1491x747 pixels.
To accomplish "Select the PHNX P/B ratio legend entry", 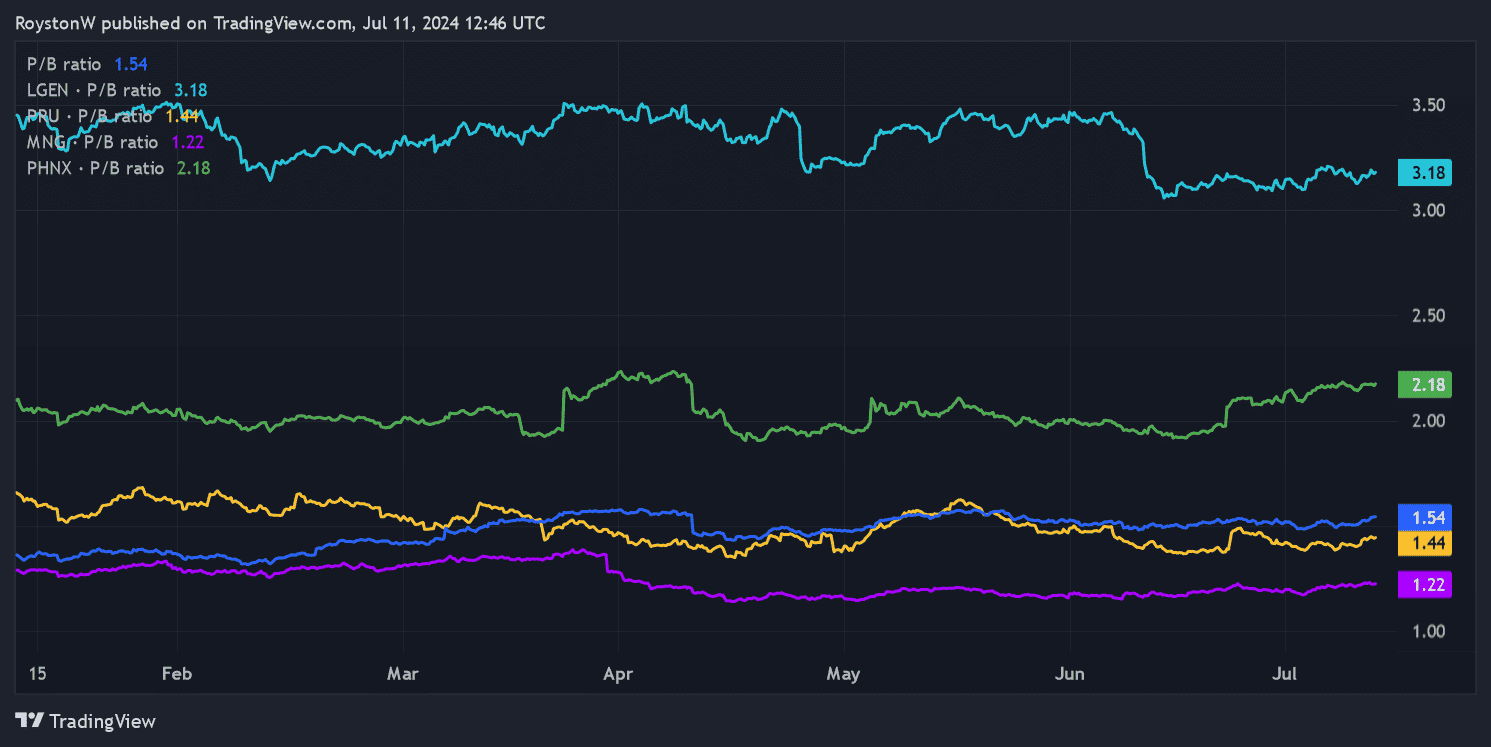I will [118, 168].
